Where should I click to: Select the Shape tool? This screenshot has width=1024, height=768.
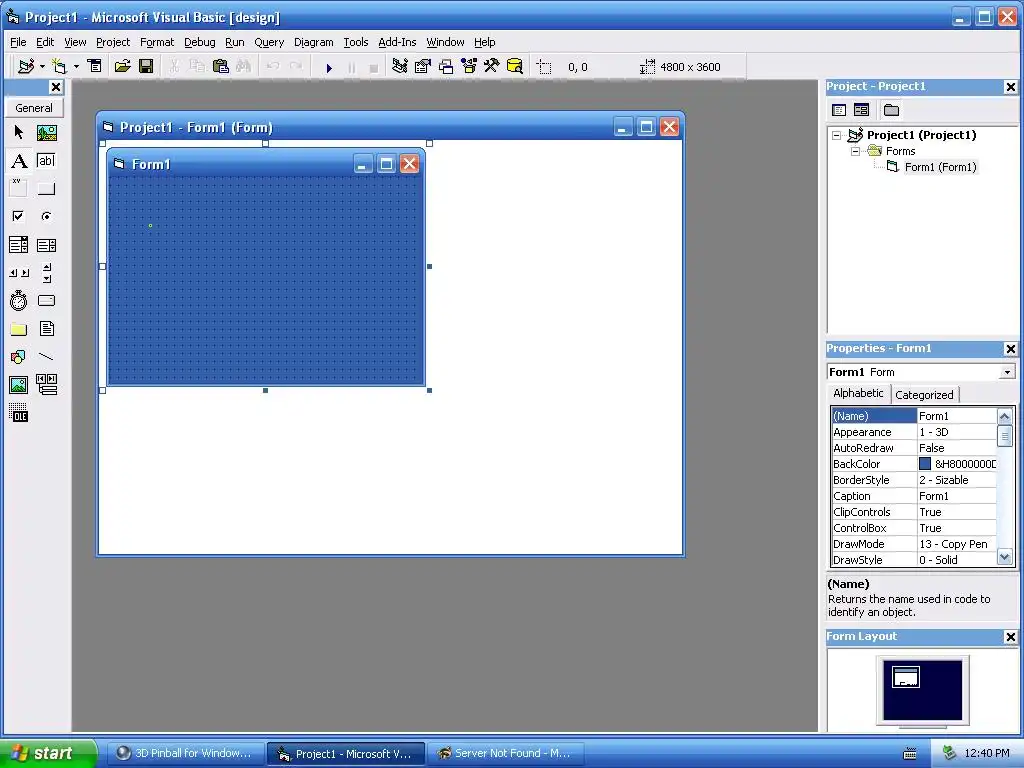coord(18,357)
